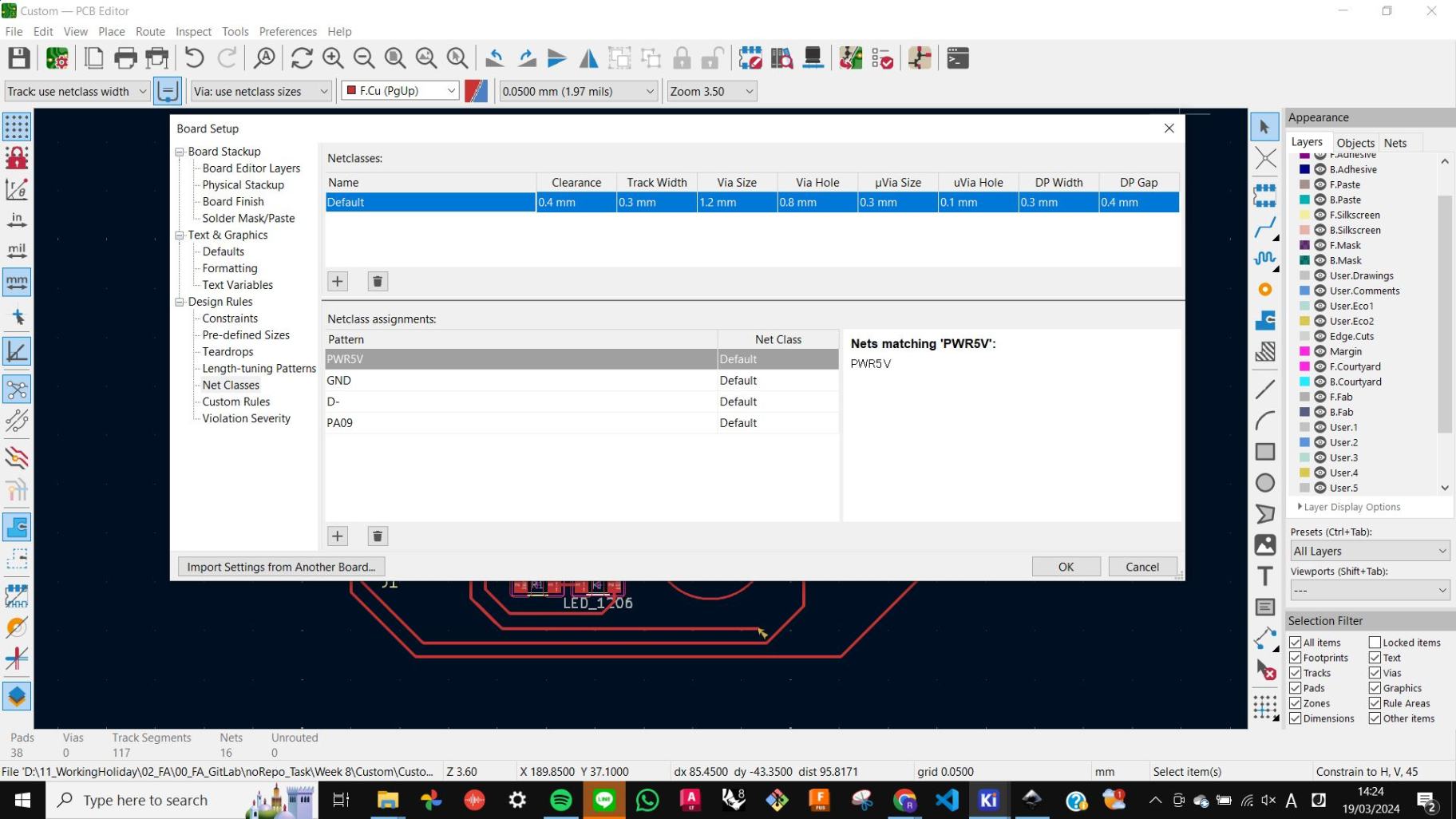
Task: Click the Rotate counterclockwise icon
Action: (x=495, y=58)
